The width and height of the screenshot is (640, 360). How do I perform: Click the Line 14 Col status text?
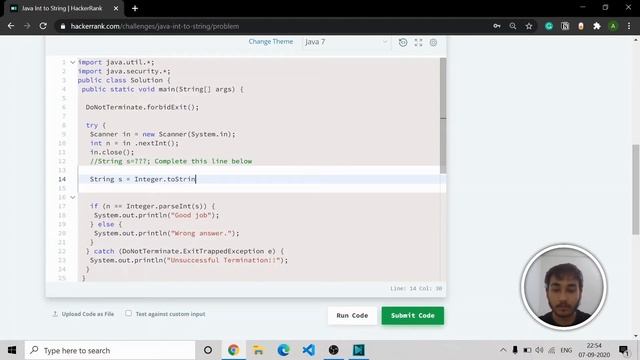point(416,288)
